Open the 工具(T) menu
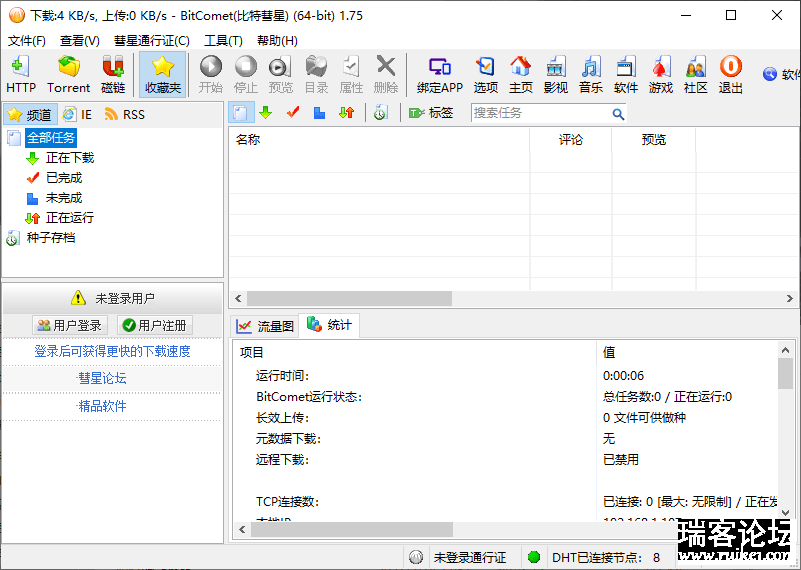 coord(223,40)
